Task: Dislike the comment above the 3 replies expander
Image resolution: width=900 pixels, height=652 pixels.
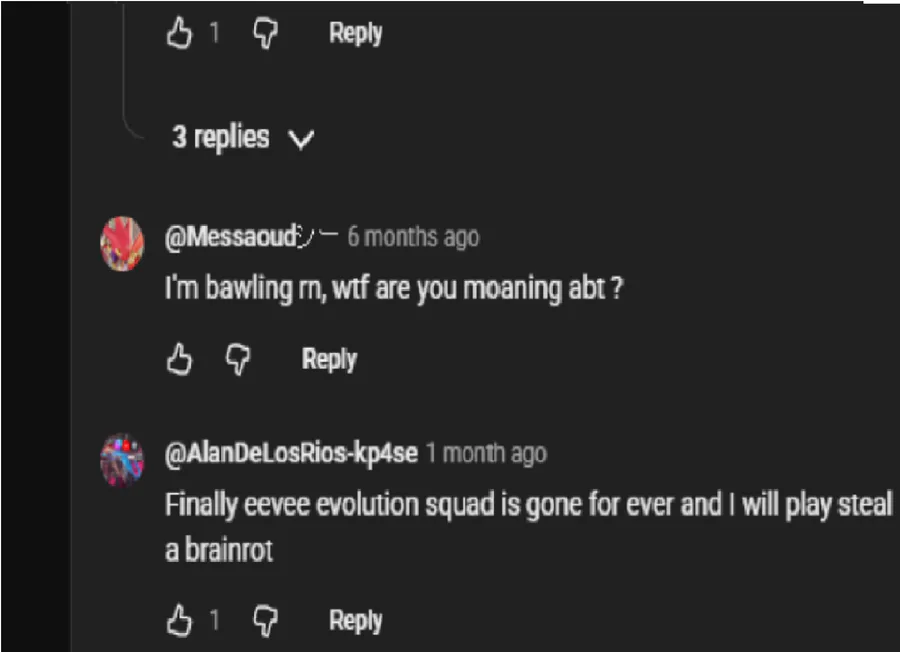Action: 267,34
